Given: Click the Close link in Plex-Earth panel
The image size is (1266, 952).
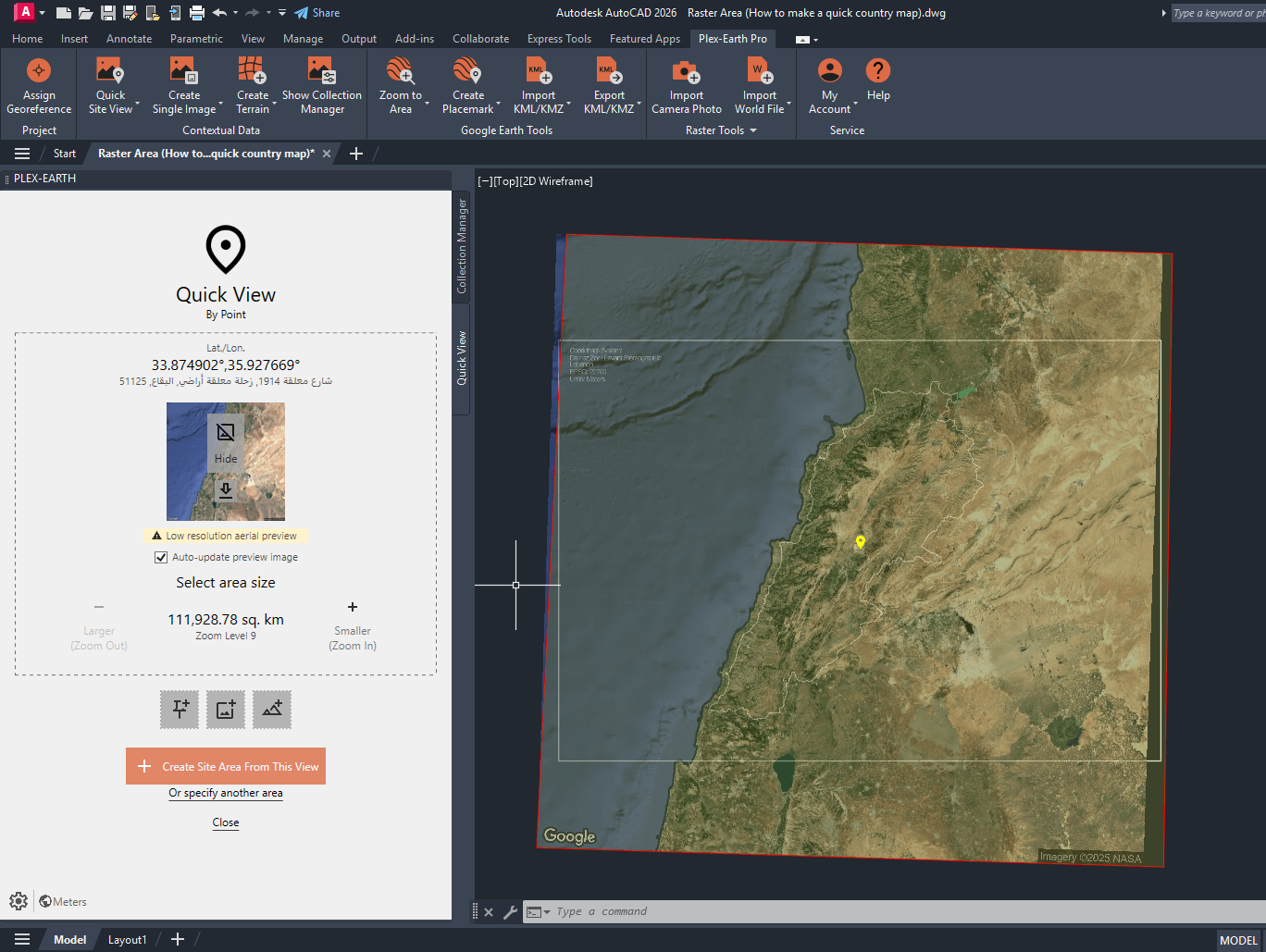Looking at the screenshot, I should tap(226, 822).
